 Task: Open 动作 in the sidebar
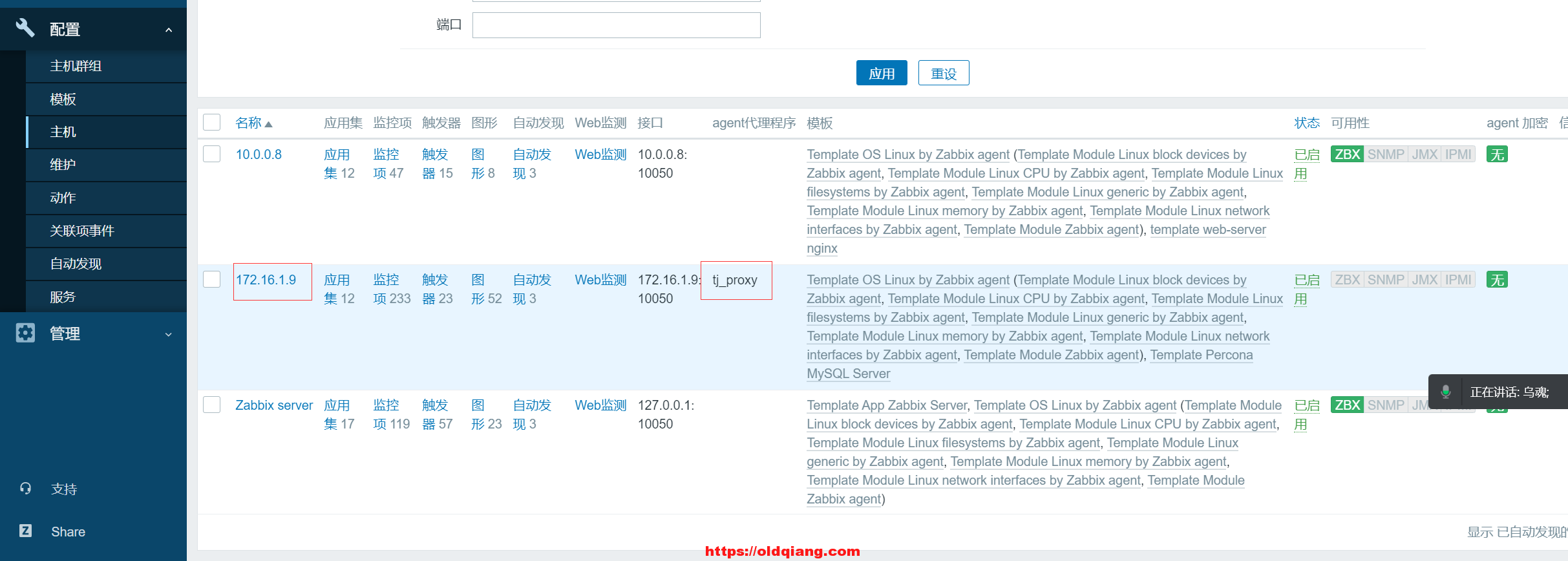tap(106, 198)
